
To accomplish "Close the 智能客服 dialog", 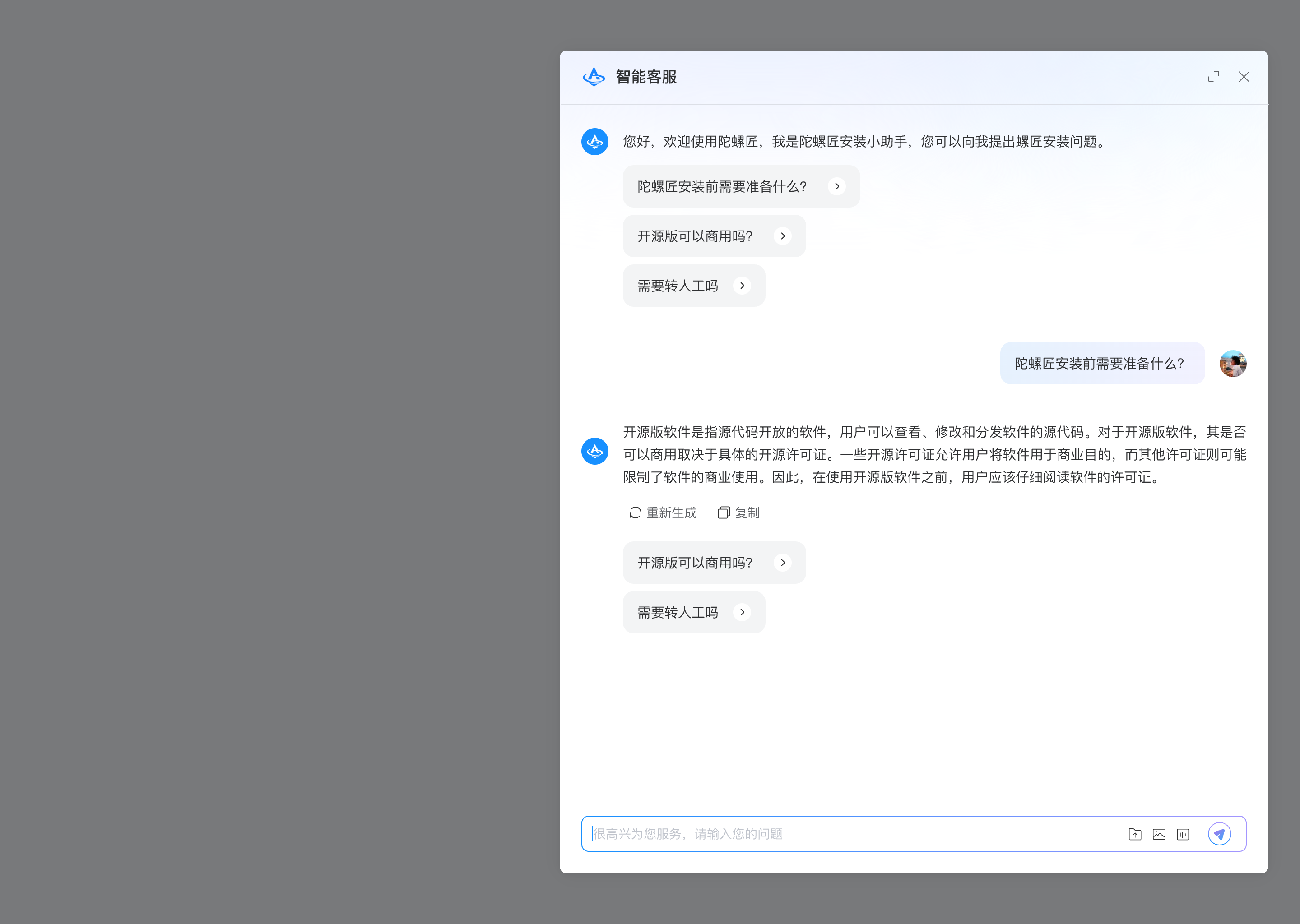I will (x=1244, y=77).
